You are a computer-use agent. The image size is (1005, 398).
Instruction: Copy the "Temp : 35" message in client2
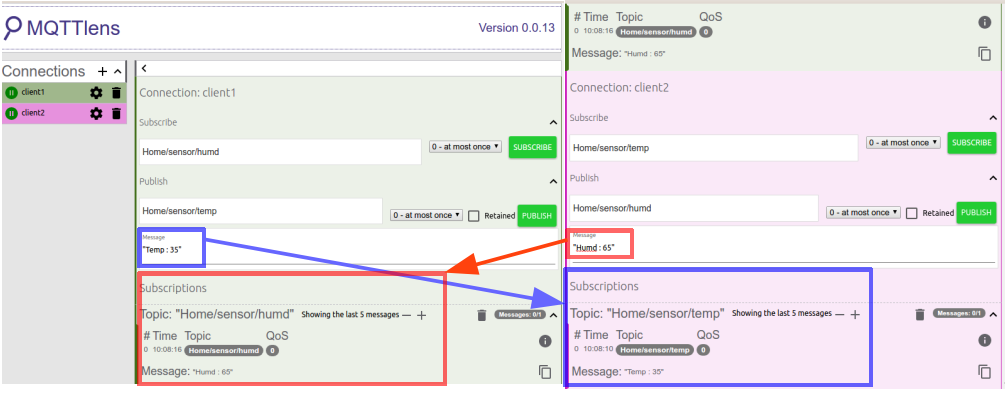tap(984, 371)
